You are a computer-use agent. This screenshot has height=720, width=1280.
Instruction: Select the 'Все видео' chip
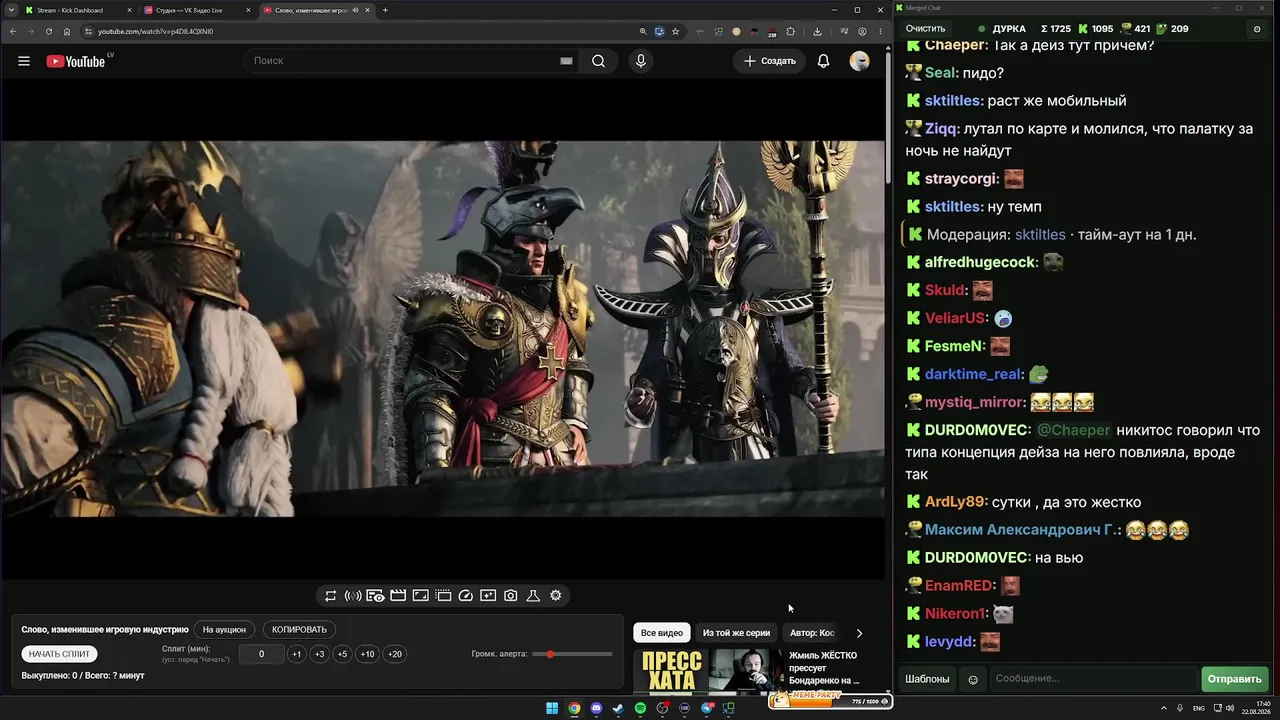click(x=662, y=633)
